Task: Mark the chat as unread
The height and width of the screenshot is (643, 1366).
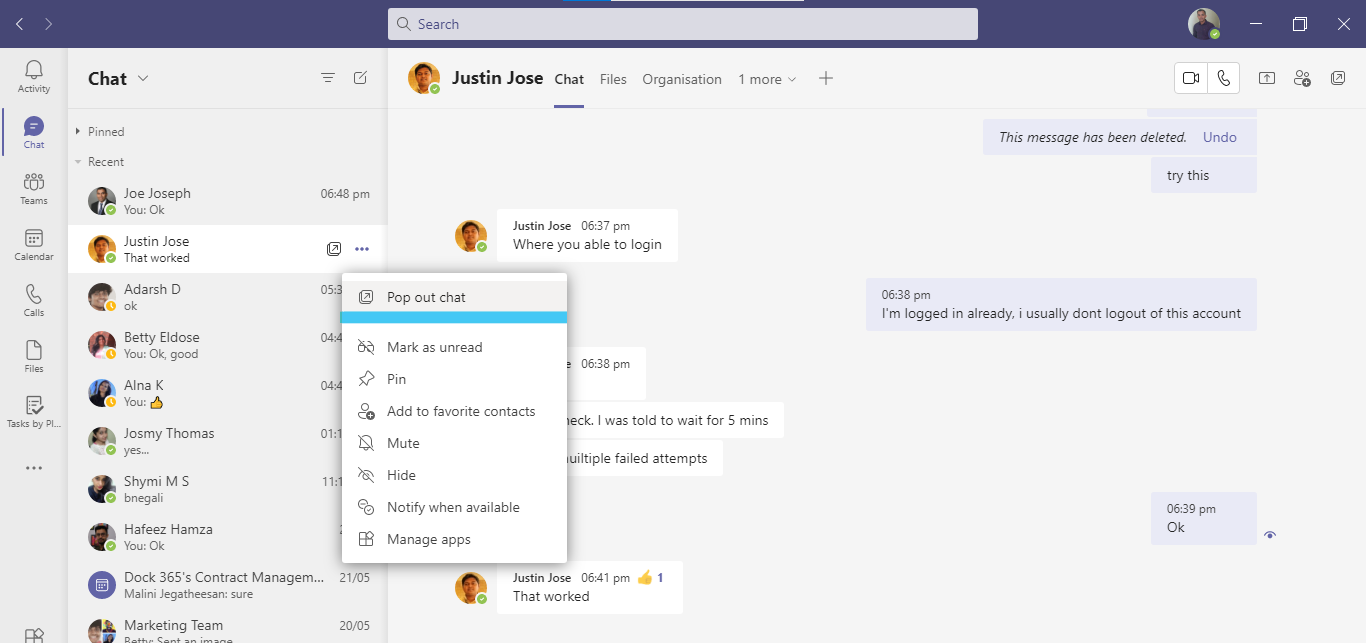Action: point(434,347)
